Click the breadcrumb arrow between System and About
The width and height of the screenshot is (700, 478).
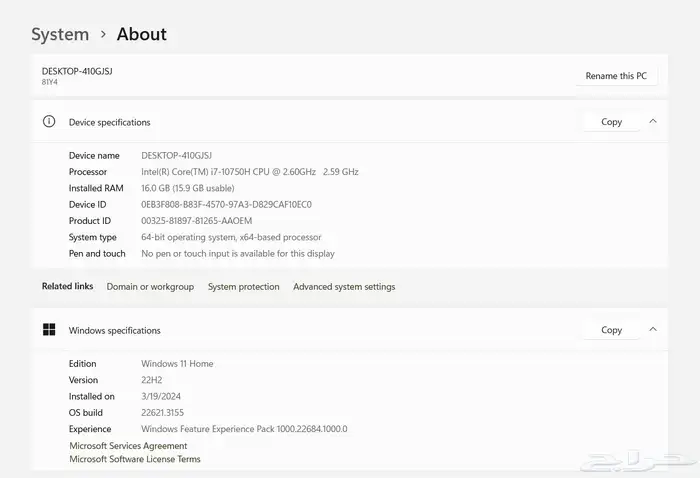coord(103,35)
